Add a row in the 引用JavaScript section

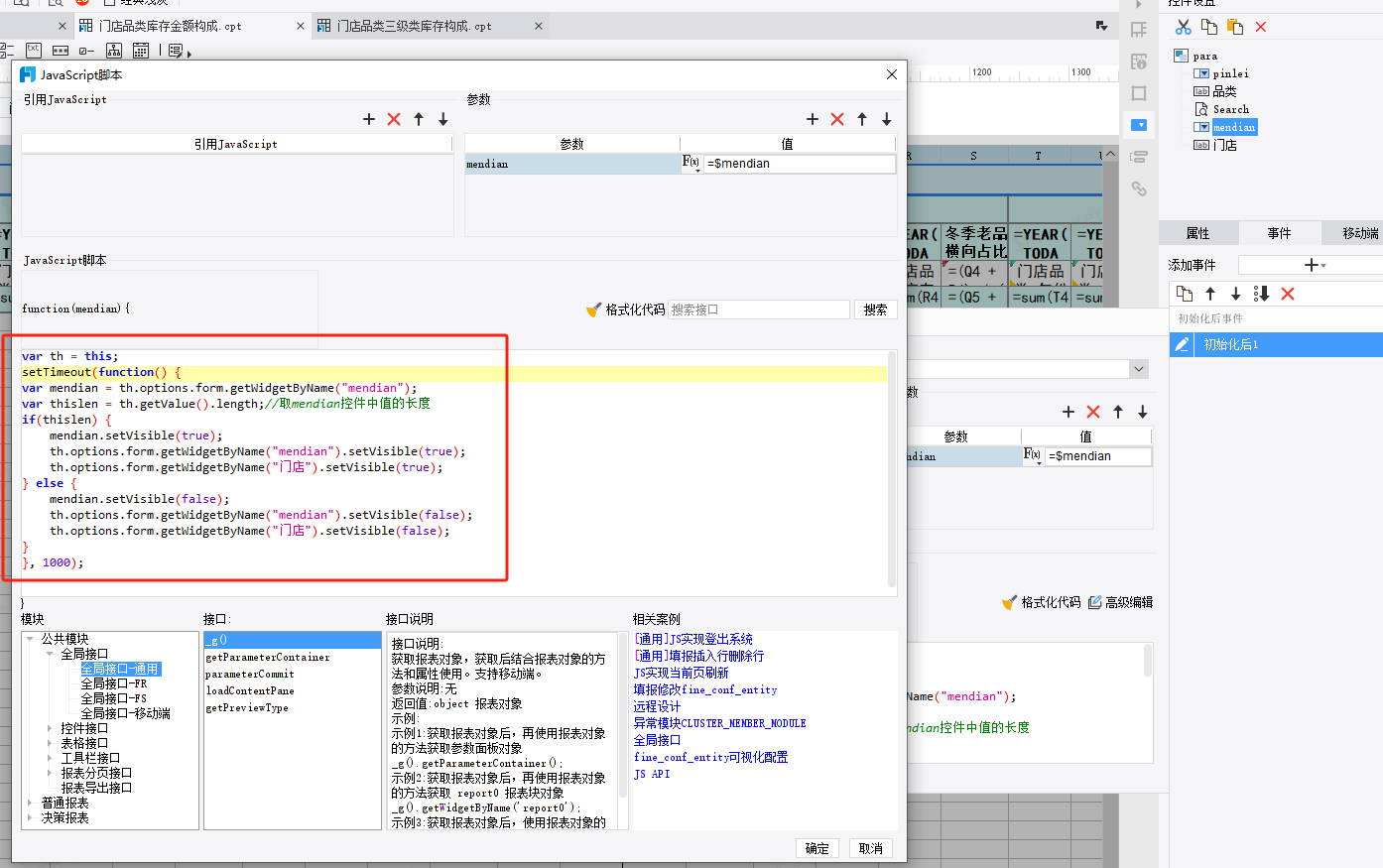click(369, 119)
